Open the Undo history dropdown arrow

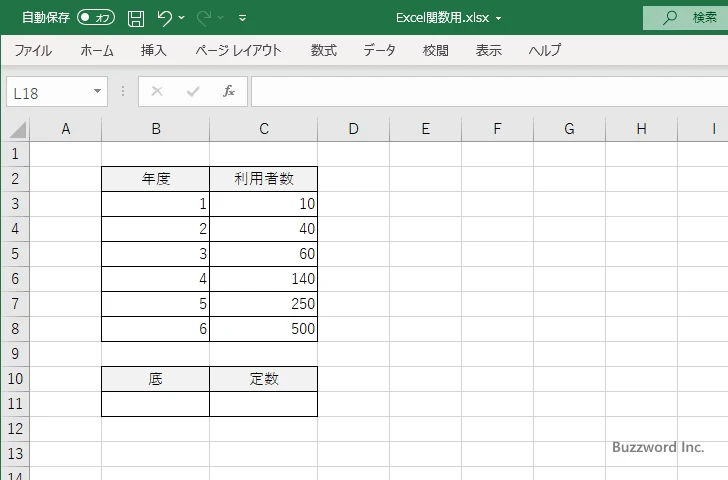pyautogui.click(x=182, y=18)
